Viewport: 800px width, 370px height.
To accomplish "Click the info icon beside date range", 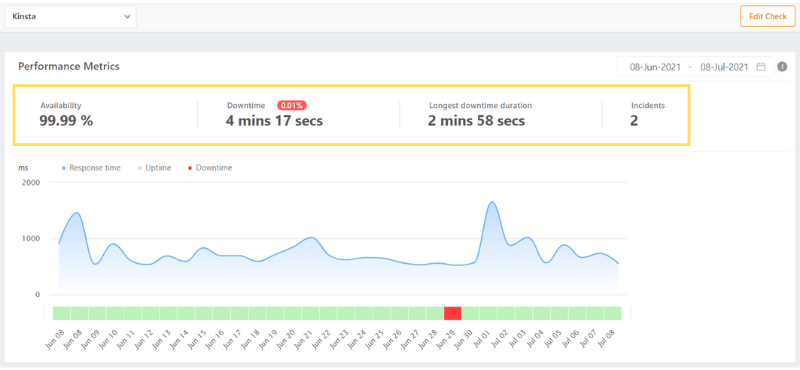I will pos(782,67).
